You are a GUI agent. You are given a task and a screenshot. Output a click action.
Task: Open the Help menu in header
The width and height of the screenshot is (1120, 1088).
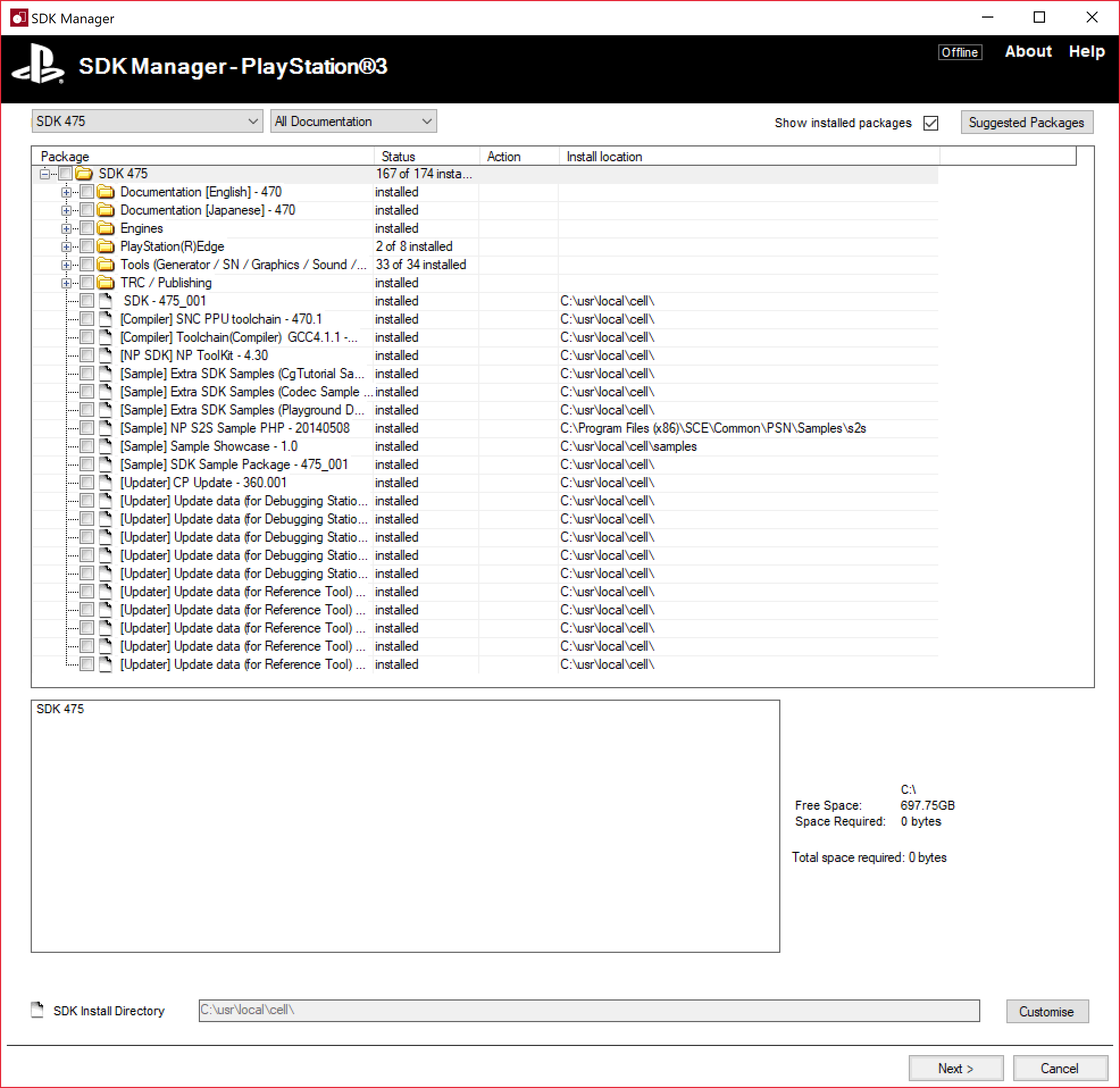(1087, 52)
